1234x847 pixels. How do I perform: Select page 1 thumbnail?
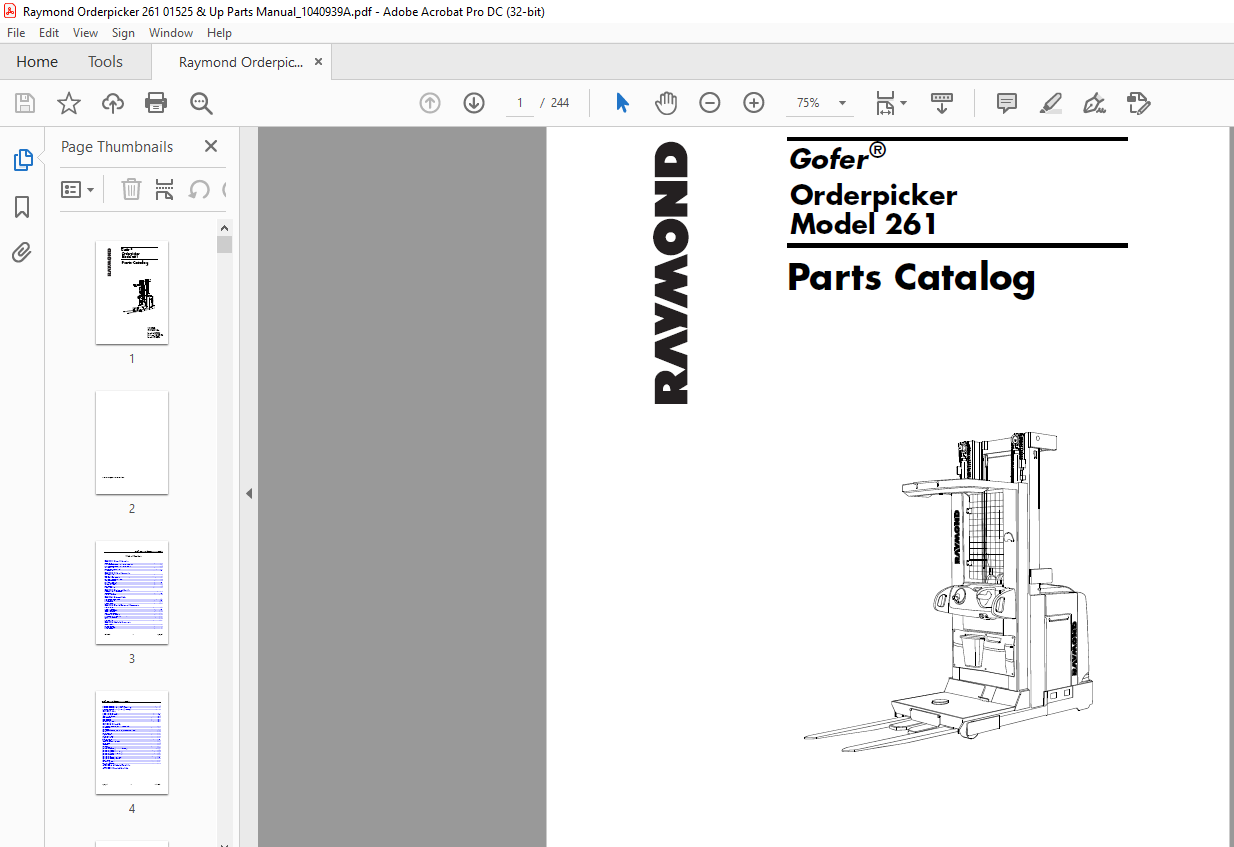(x=132, y=293)
